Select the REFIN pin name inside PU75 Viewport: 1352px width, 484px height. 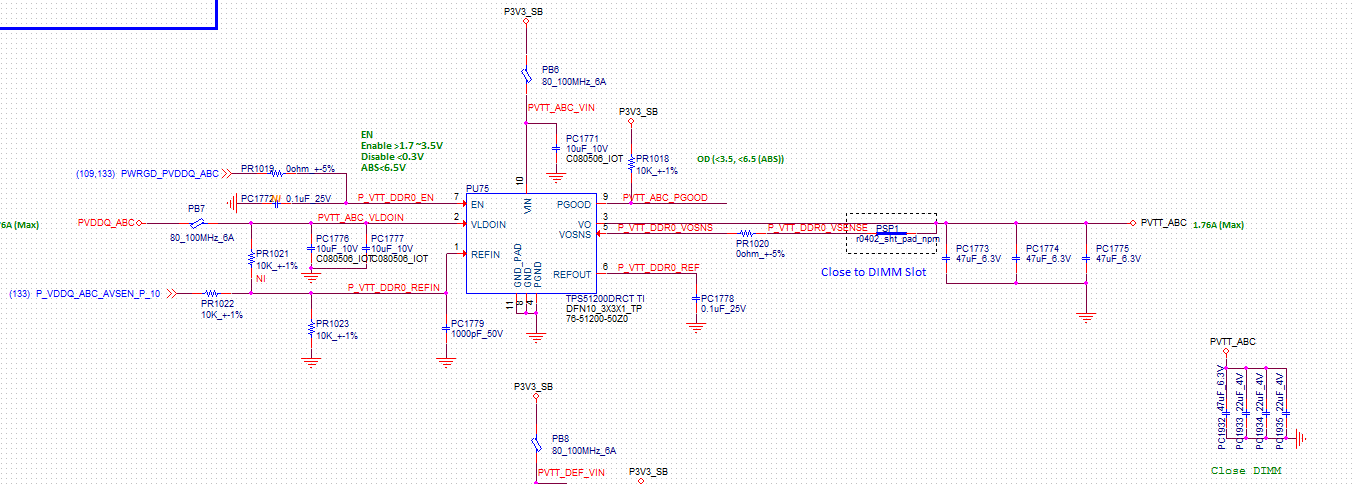pos(486,254)
